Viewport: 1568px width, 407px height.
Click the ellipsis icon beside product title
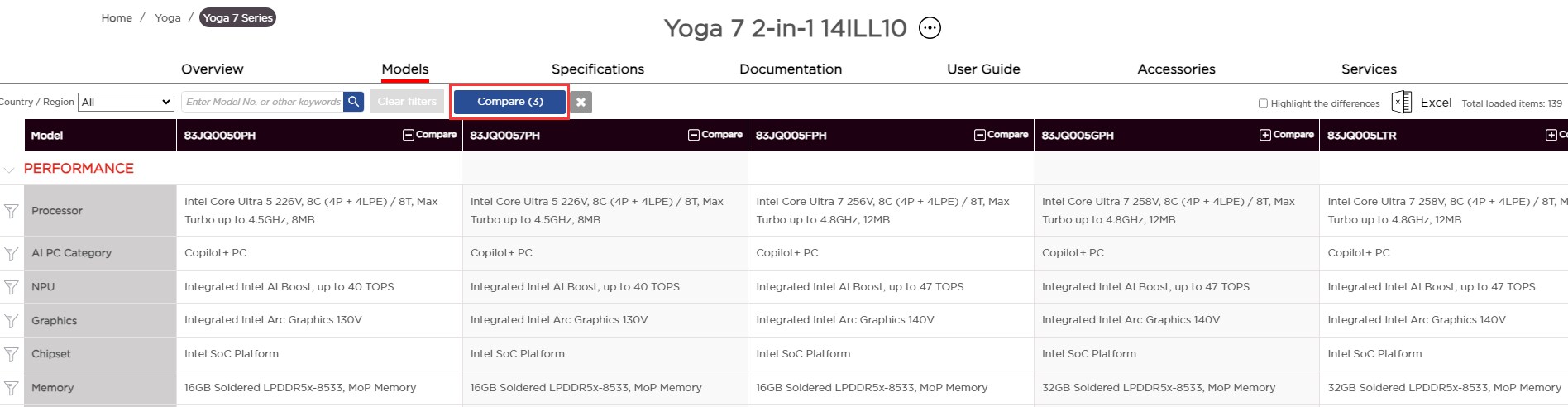(930, 28)
